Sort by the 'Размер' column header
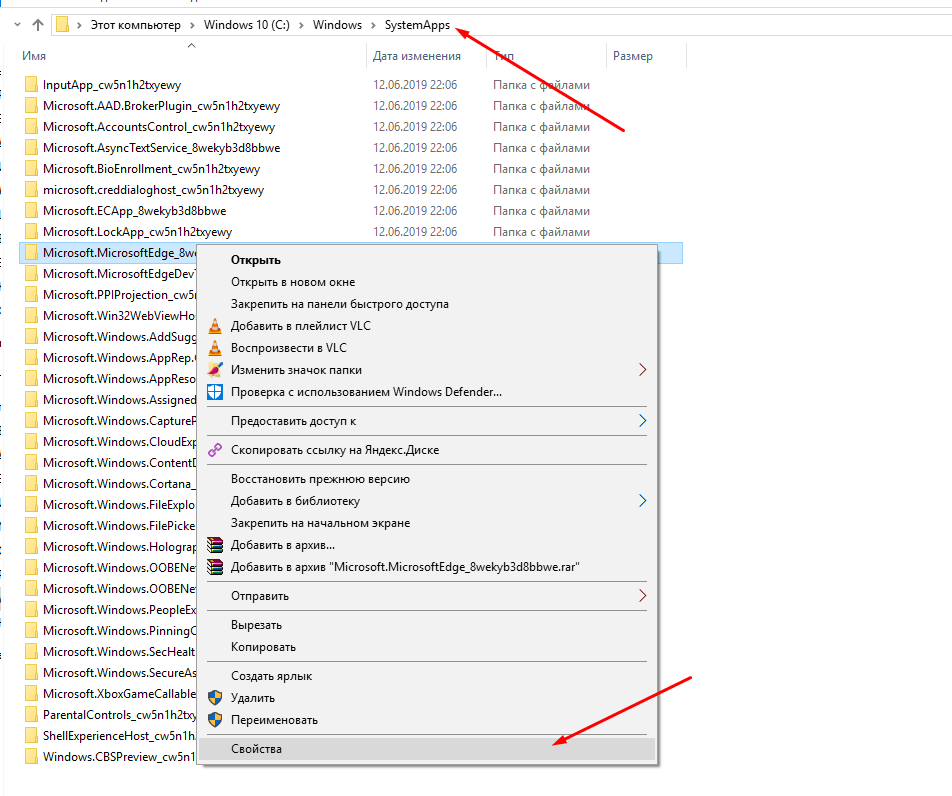The height and width of the screenshot is (796, 952). point(633,56)
